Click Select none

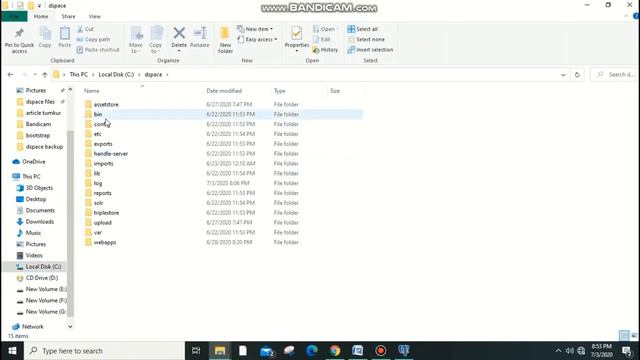coord(366,39)
